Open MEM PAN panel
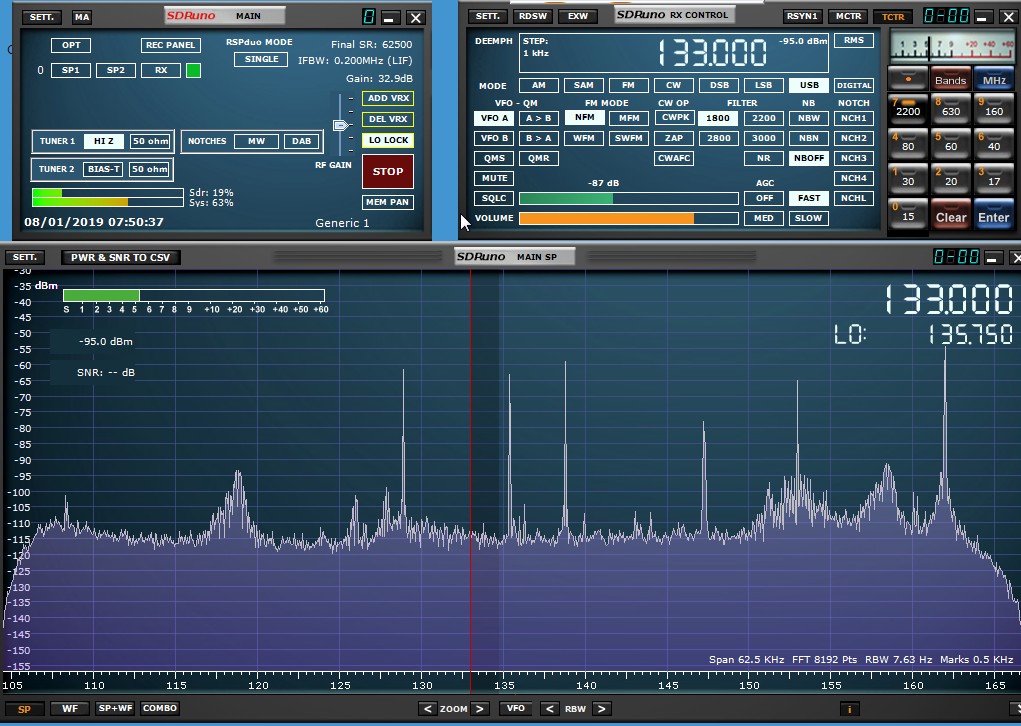Screen dimensions: 1021x726 tap(388, 202)
